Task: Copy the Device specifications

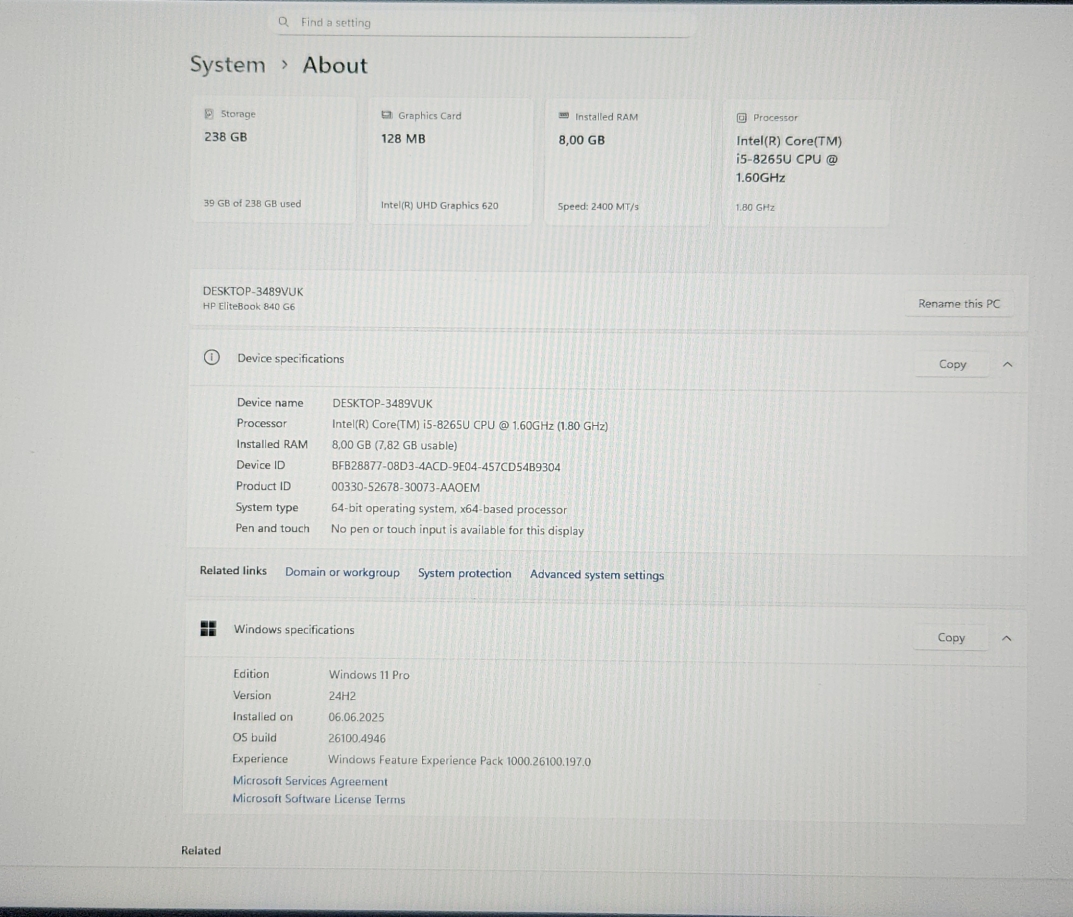Action: click(x=952, y=364)
